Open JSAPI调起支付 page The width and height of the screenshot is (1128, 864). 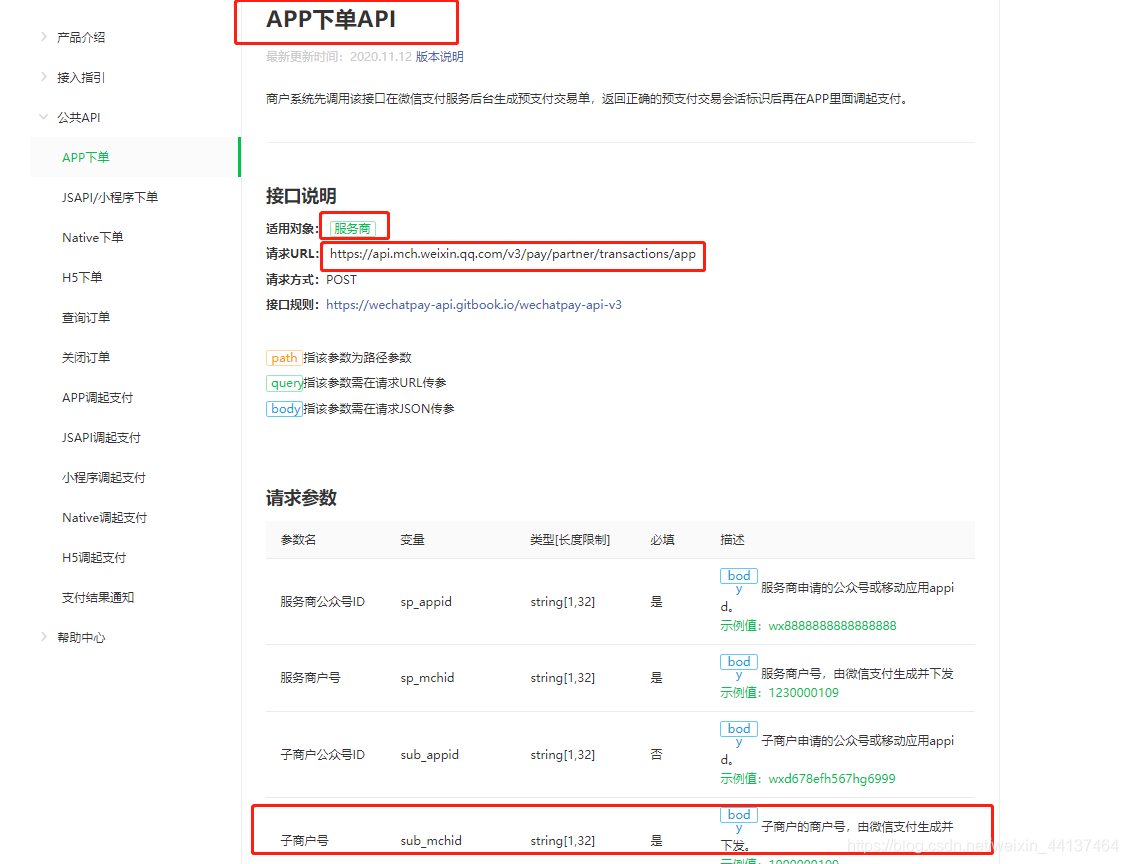(101, 437)
